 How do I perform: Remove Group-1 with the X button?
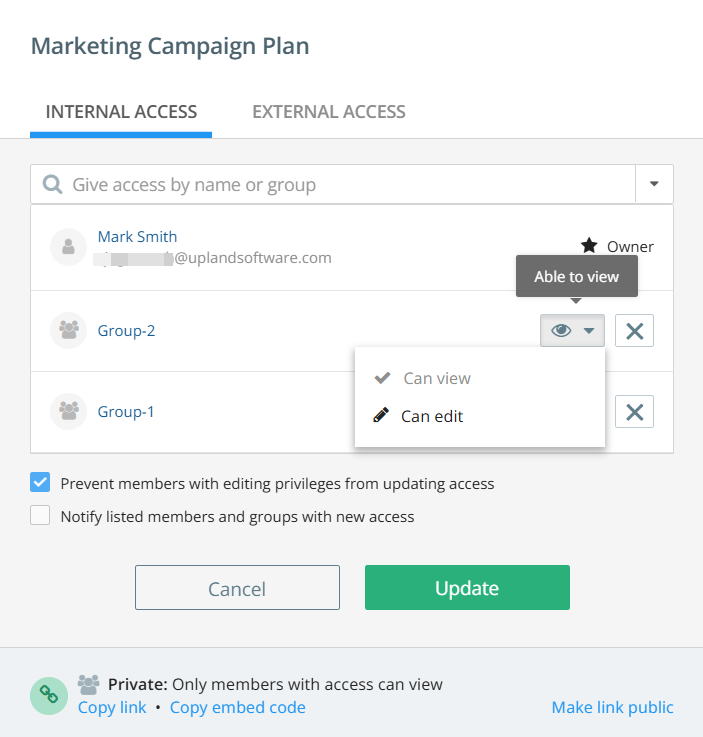coord(634,412)
